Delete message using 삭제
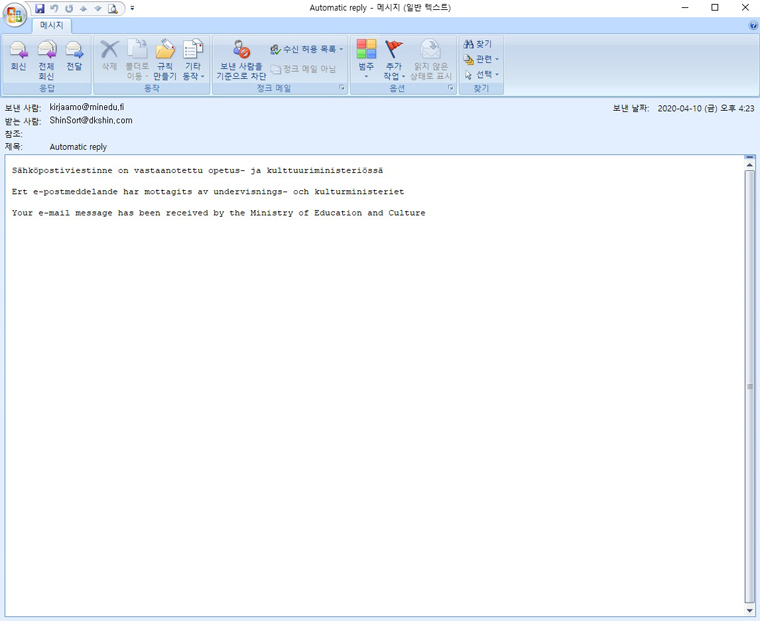This screenshot has height=621, width=760. (110, 56)
